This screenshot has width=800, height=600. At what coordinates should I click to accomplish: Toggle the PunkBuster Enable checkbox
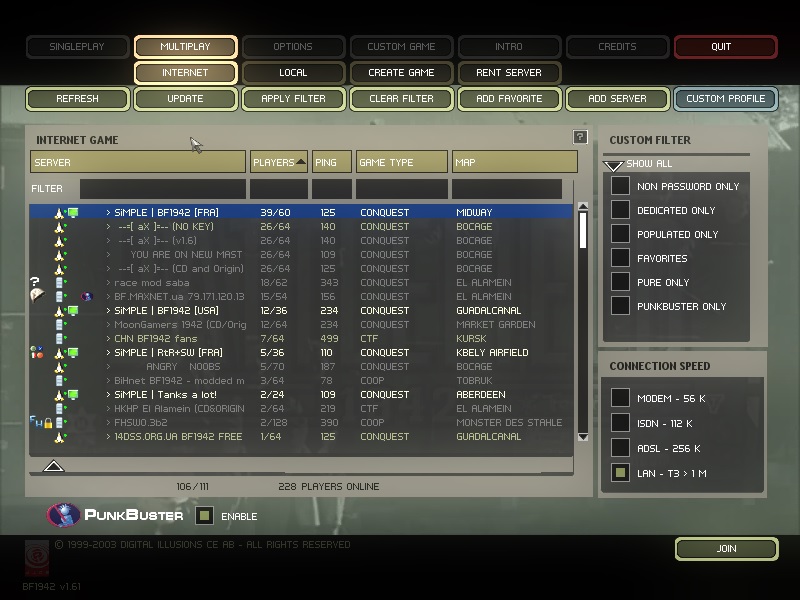point(205,516)
